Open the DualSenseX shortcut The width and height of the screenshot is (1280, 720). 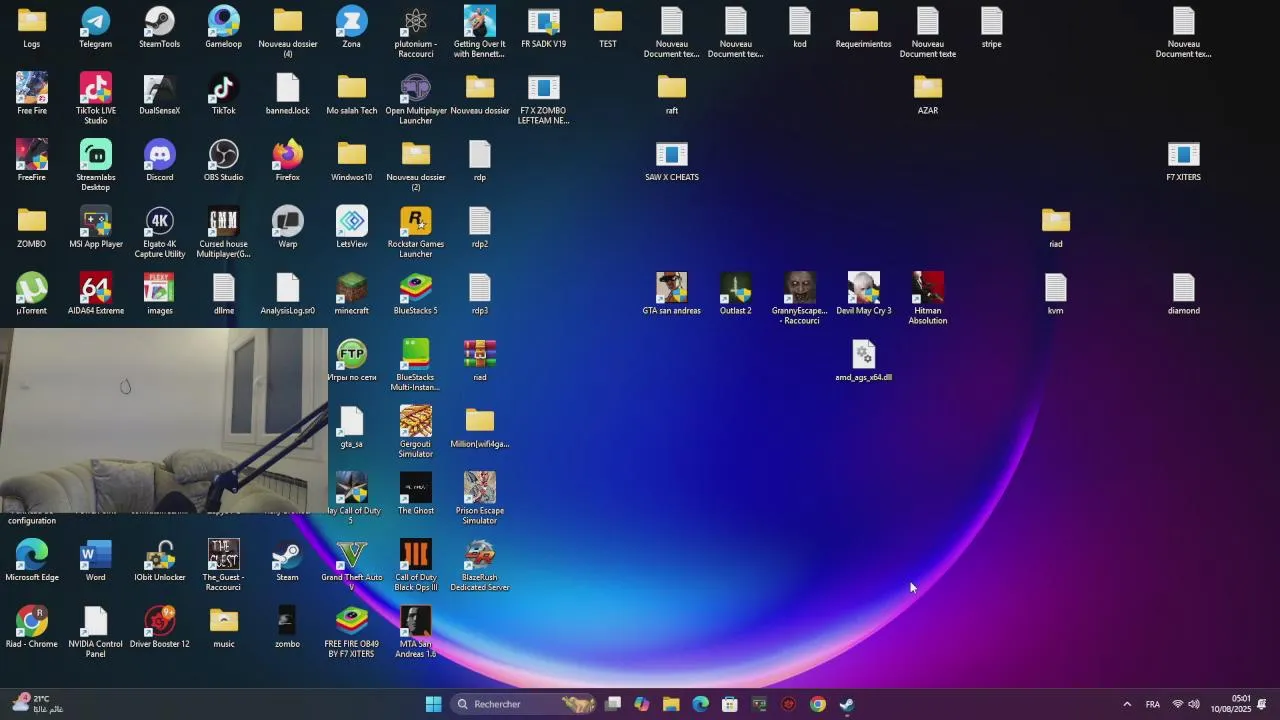160,94
